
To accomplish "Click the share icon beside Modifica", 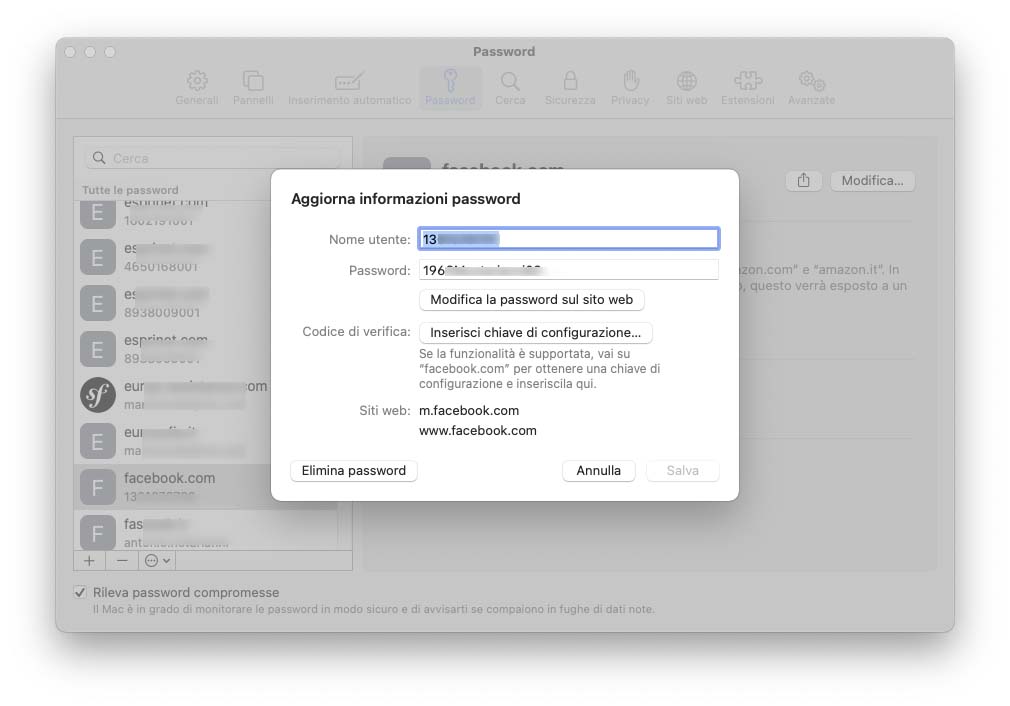I will [x=803, y=180].
